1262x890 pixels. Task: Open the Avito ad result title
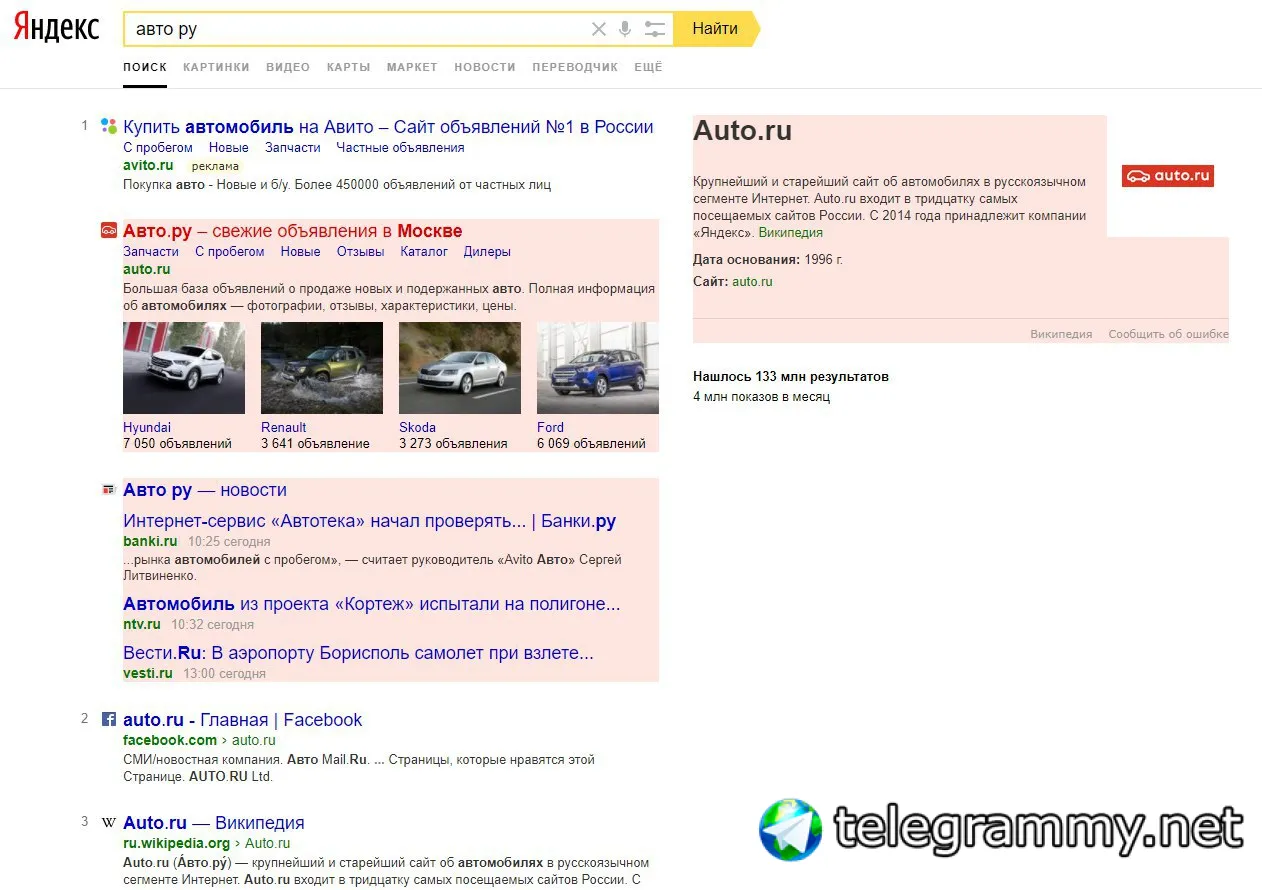388,127
